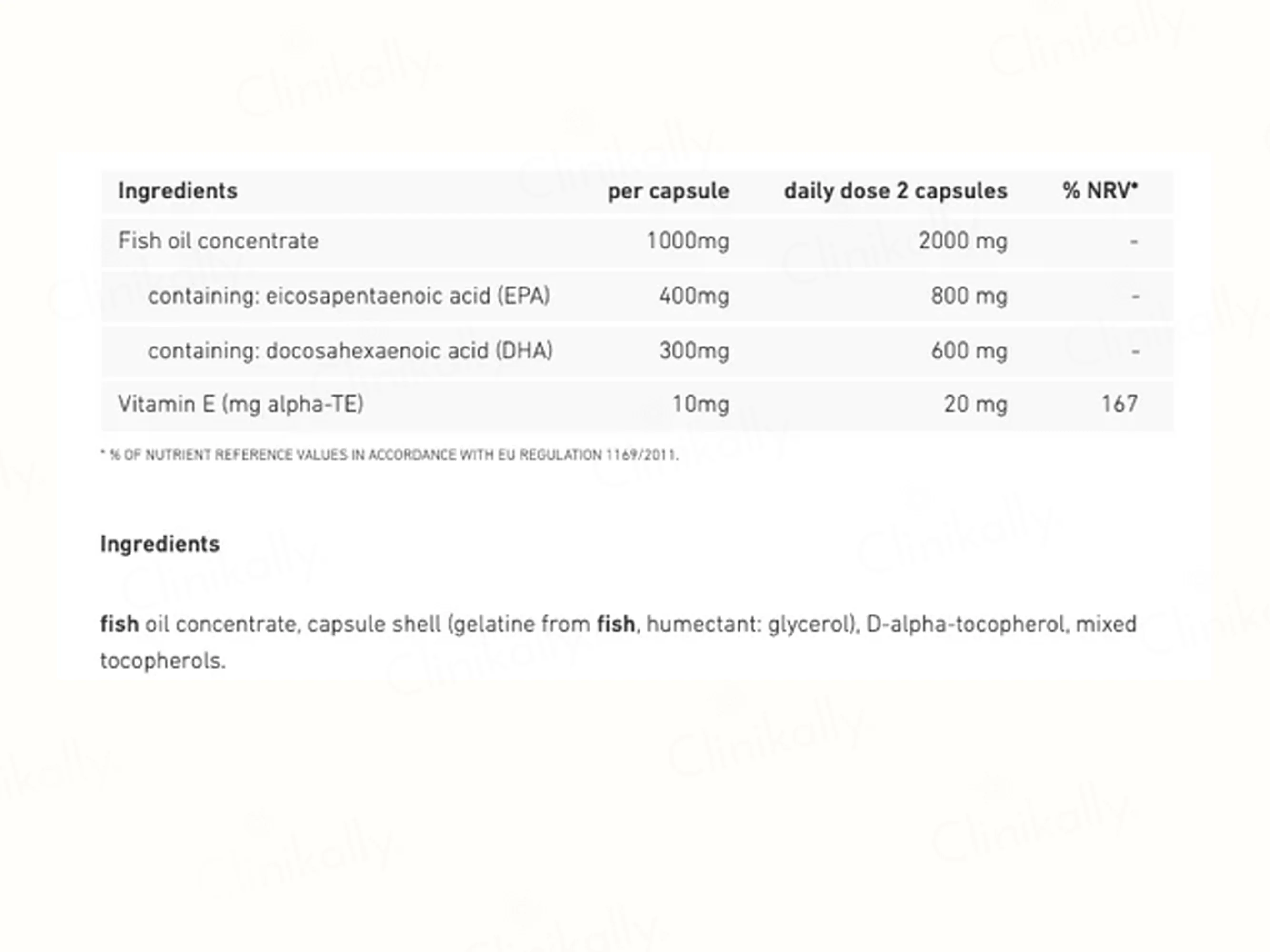Click the 1000mg per capsule value
1270x952 pixels.
point(688,241)
